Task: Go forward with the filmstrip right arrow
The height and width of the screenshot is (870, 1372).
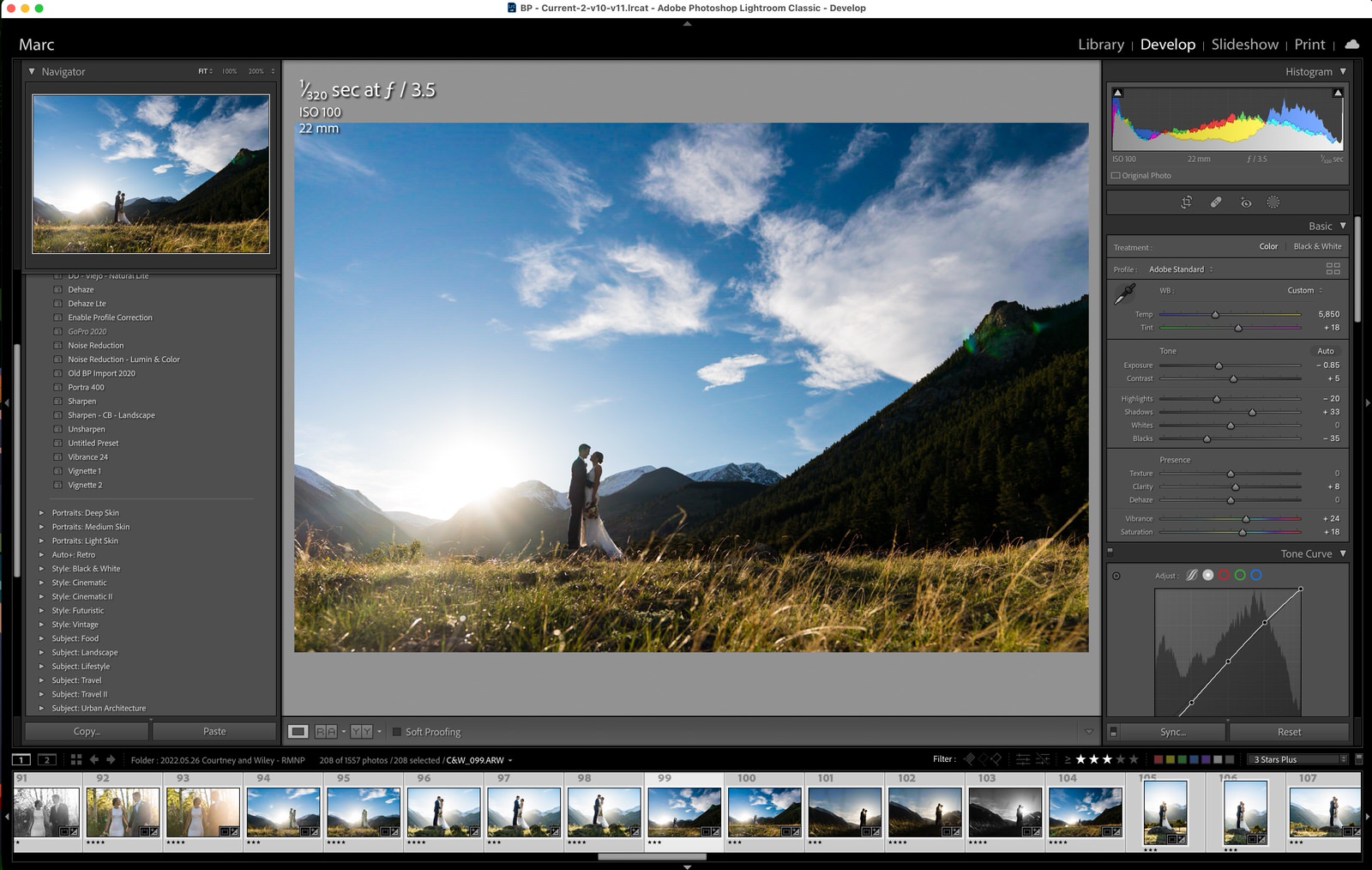Action: pos(111,759)
